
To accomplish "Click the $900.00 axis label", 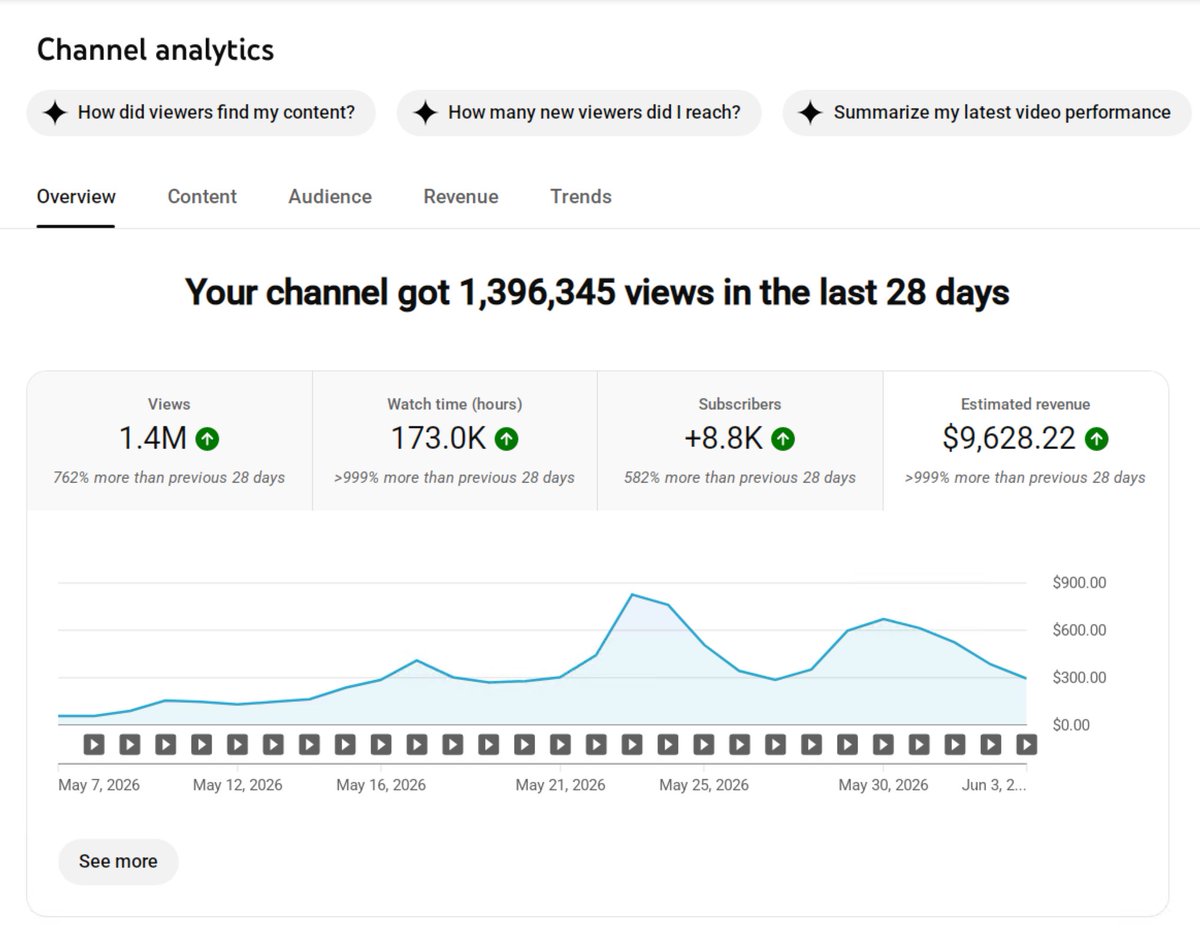I will 1079,583.
